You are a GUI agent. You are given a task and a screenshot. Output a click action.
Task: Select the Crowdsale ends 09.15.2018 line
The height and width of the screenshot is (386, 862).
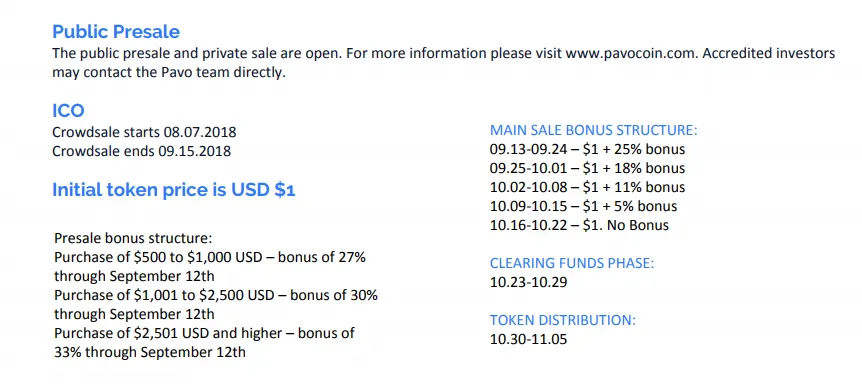(x=141, y=151)
